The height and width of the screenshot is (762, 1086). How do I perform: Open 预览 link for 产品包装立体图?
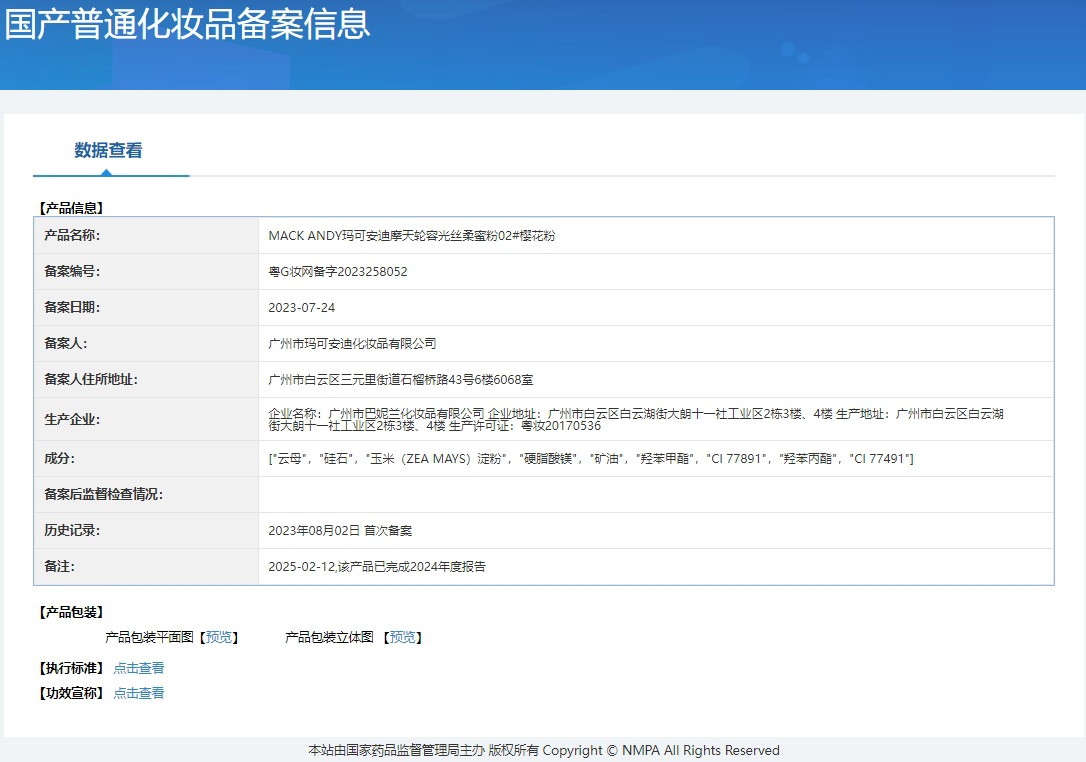click(x=402, y=637)
